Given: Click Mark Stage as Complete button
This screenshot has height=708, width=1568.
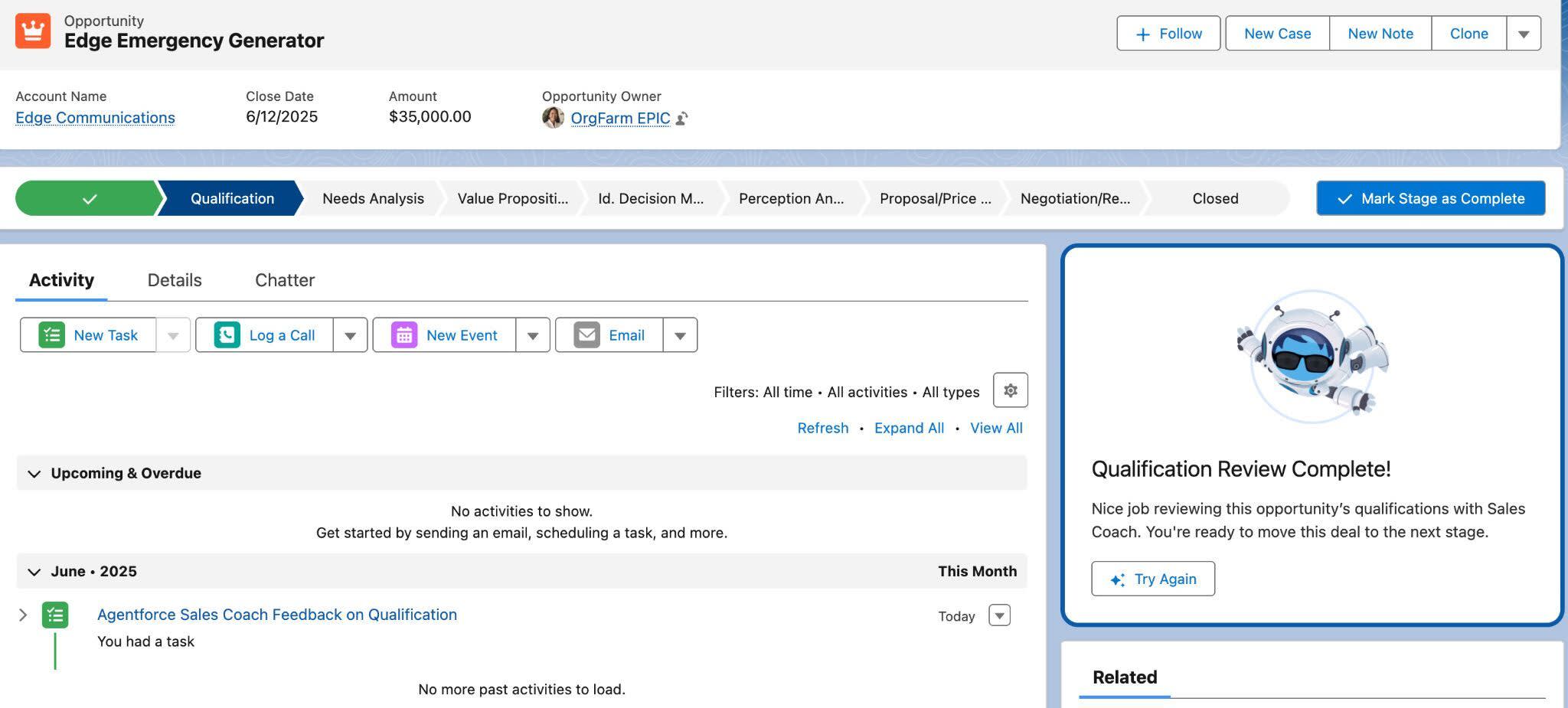Looking at the screenshot, I should coord(1431,198).
